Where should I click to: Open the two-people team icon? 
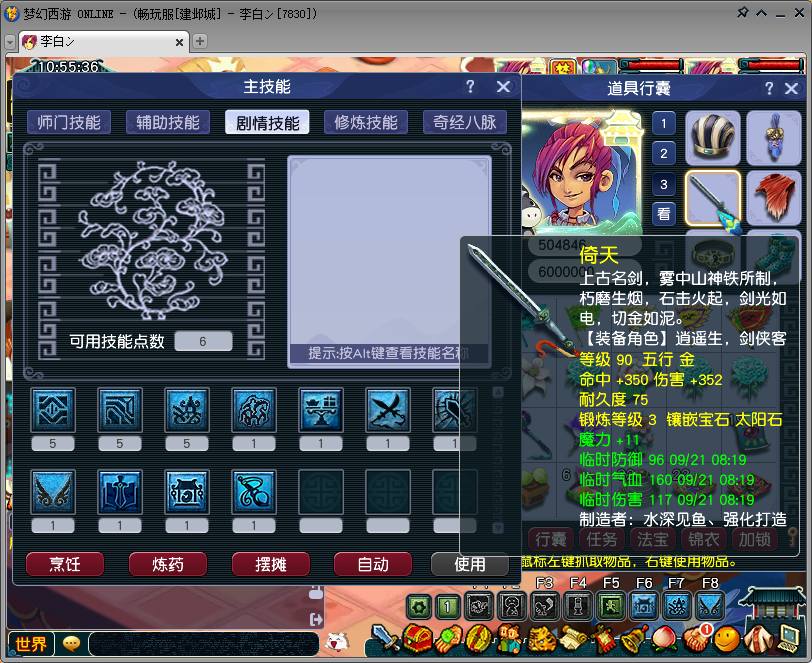[510, 639]
